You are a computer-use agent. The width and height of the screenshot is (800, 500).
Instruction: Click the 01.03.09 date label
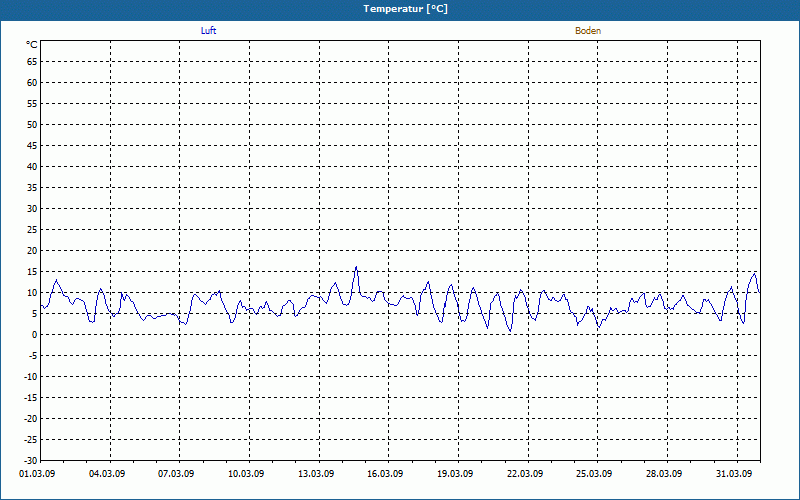[37, 474]
